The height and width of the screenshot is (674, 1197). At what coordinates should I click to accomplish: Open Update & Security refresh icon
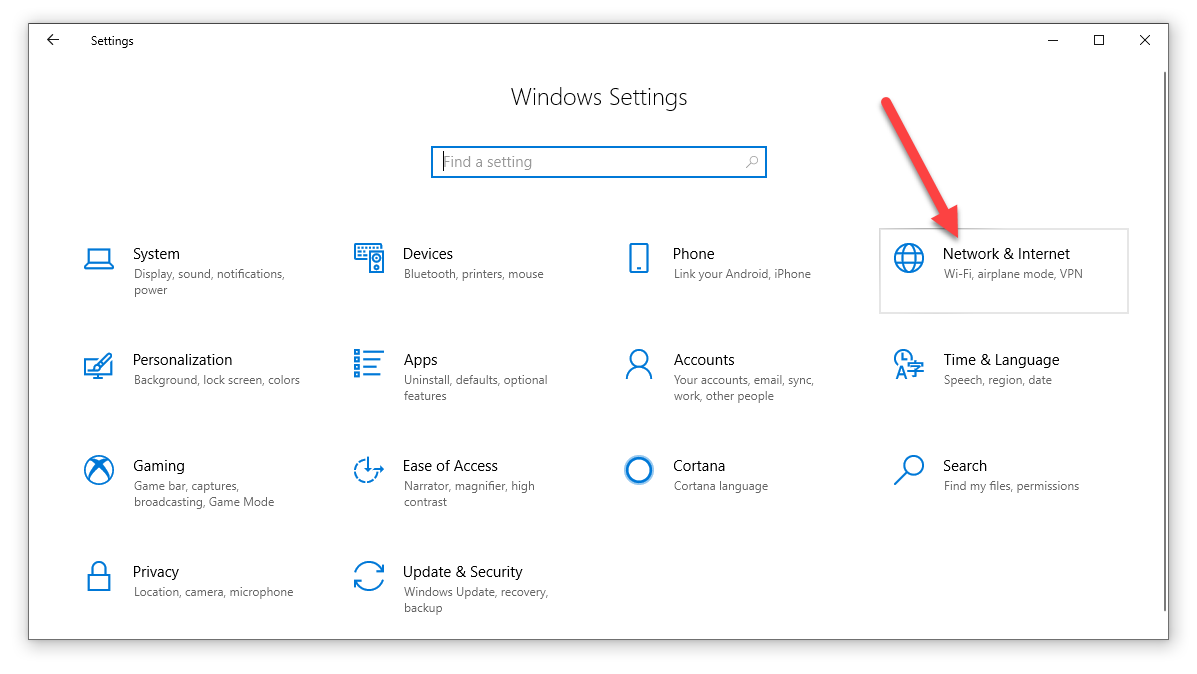pyautogui.click(x=368, y=576)
